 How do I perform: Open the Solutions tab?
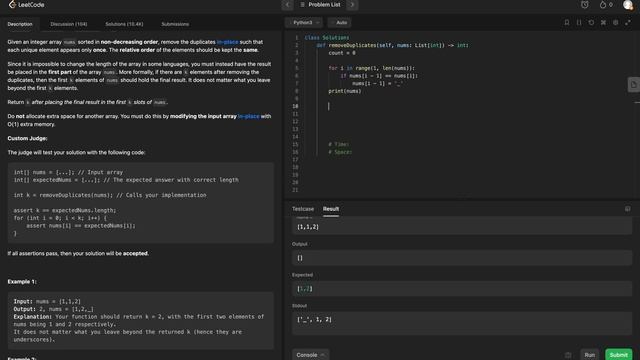coord(124,24)
